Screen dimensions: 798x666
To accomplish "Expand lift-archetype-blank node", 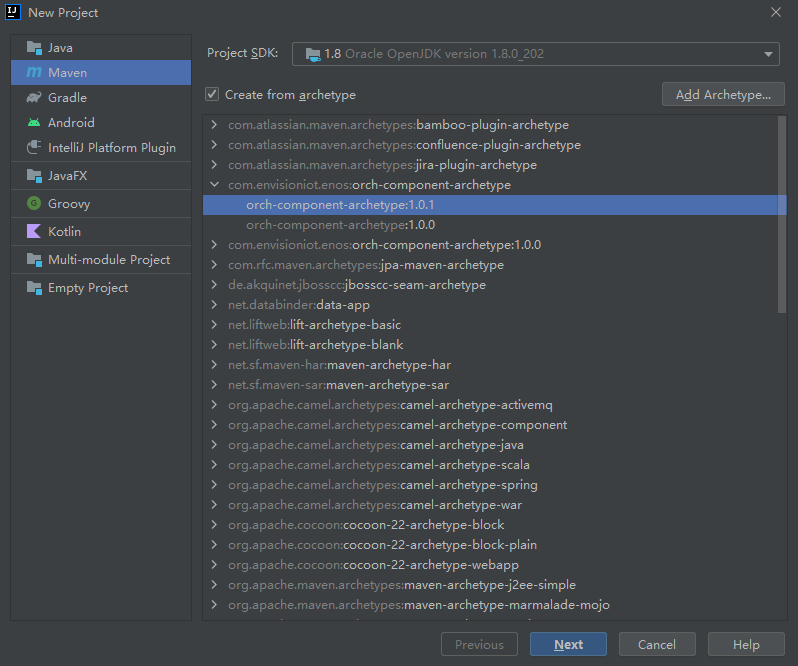I will [x=214, y=345].
